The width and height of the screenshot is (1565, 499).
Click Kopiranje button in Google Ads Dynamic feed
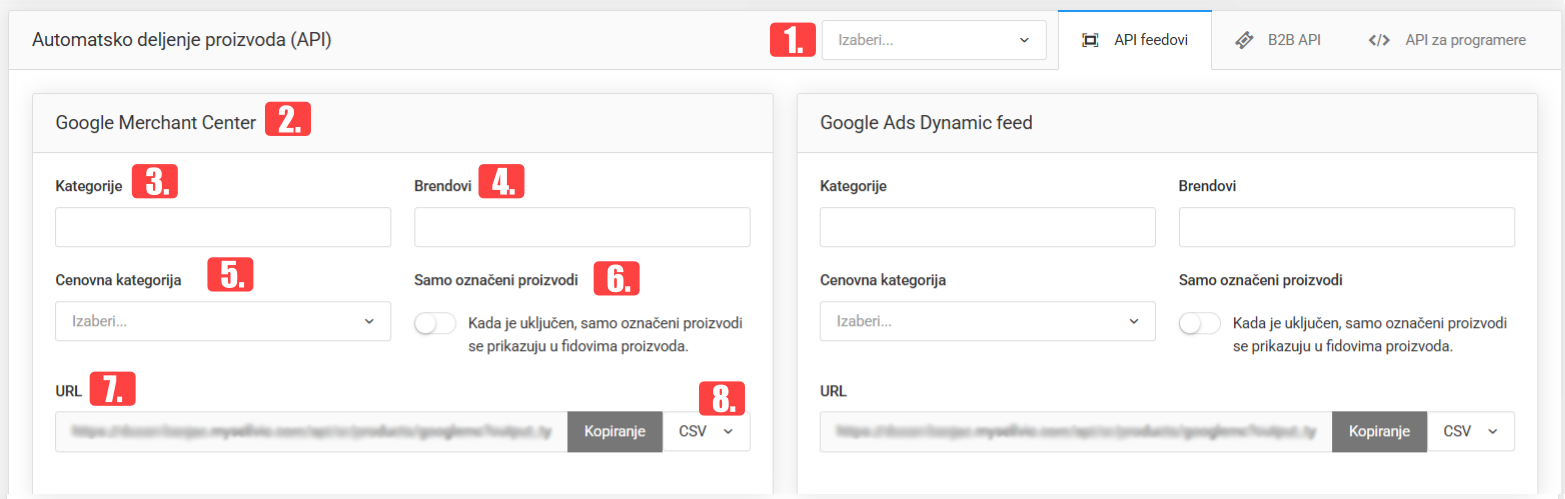pos(1380,432)
